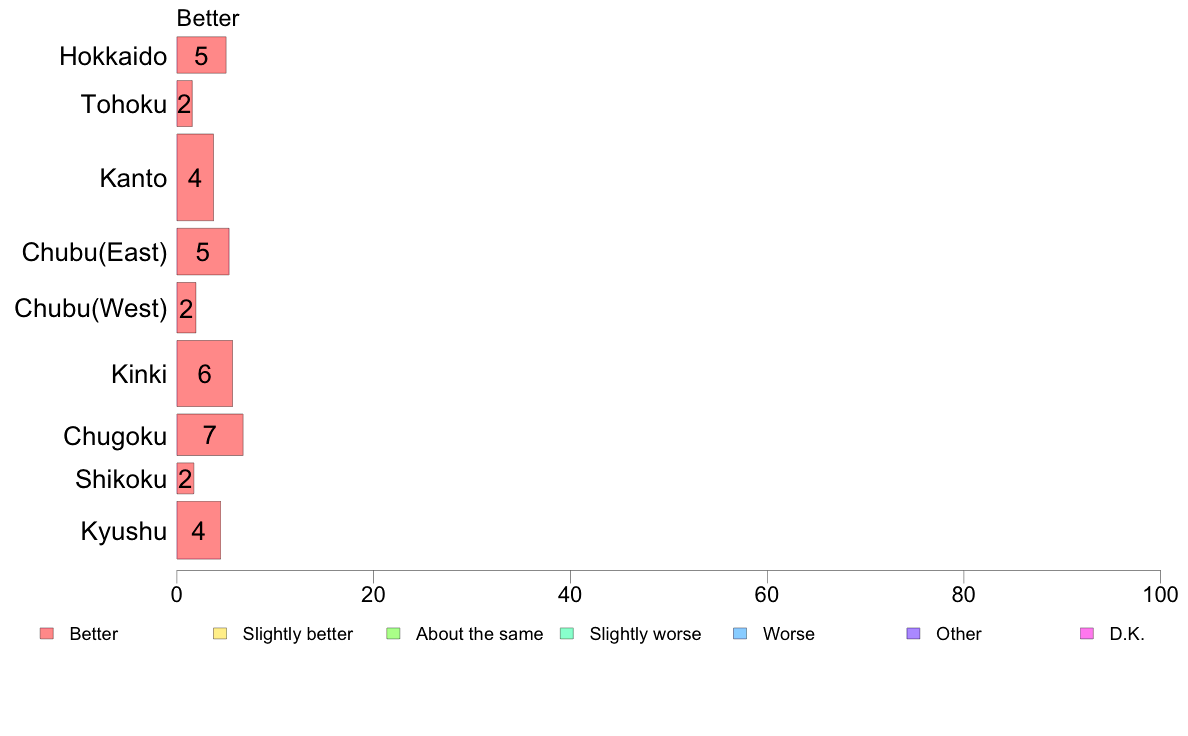Click the teal Slightly worse legend swatch
Image resolution: width=1188 pixels, height=736 pixels.
567,634
